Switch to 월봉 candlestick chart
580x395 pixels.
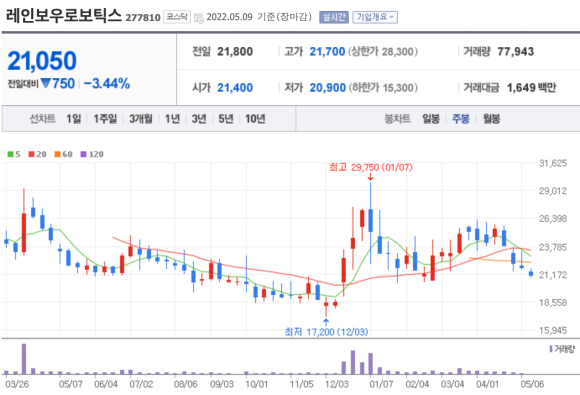click(491, 119)
